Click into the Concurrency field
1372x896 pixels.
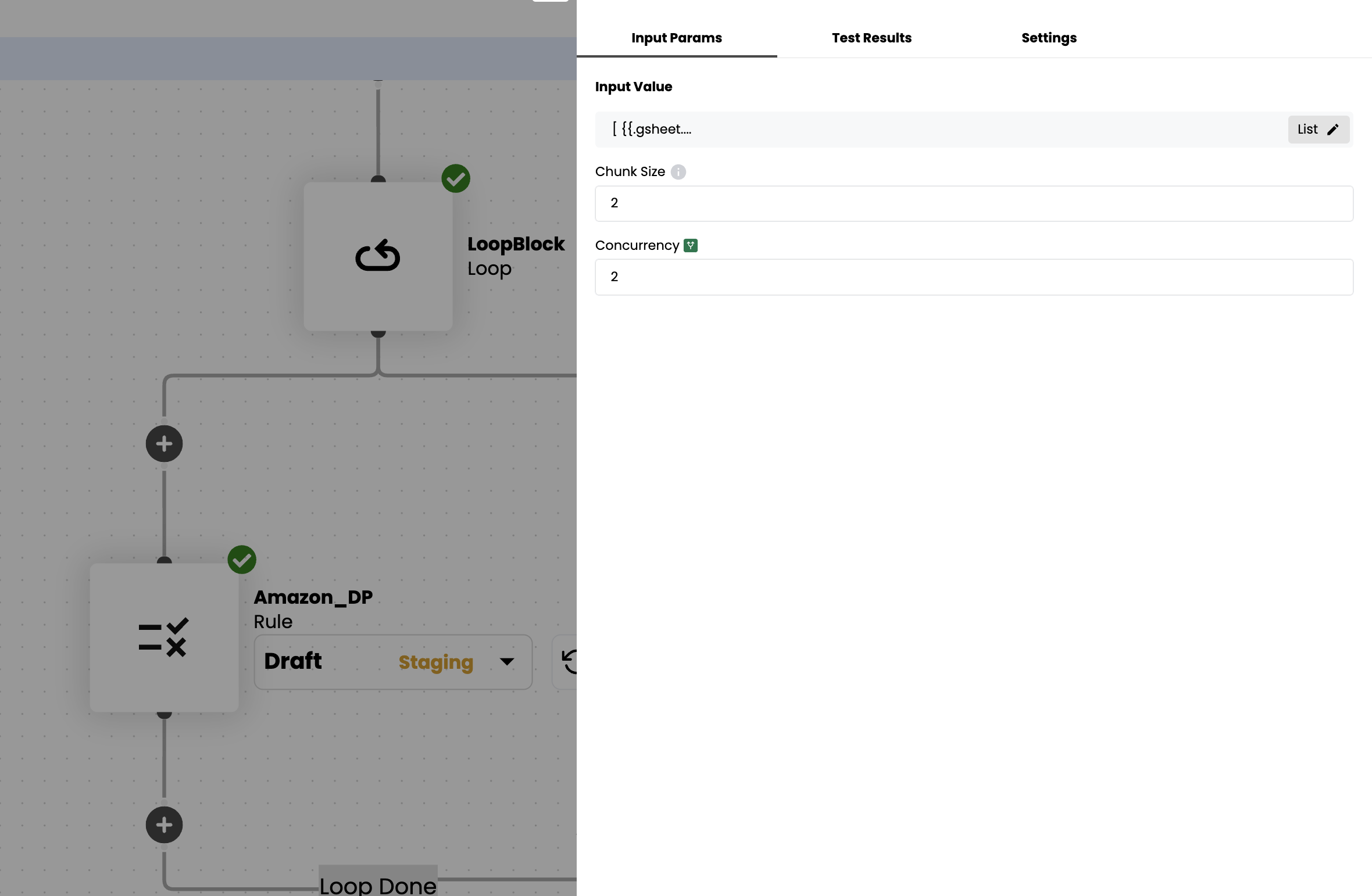pyautogui.click(x=974, y=277)
